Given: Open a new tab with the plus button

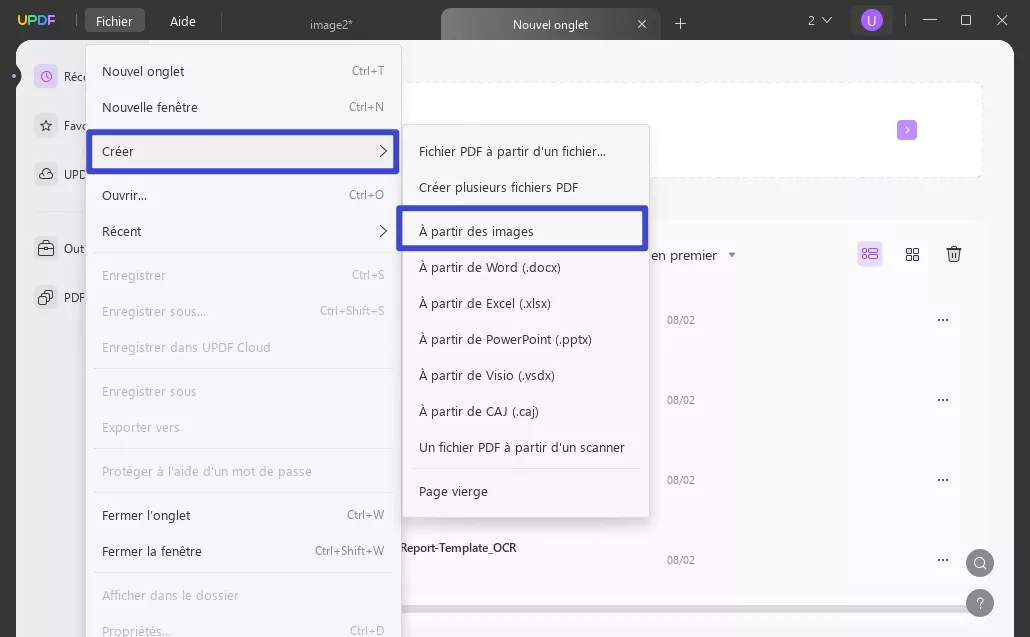Looking at the screenshot, I should click(x=681, y=23).
